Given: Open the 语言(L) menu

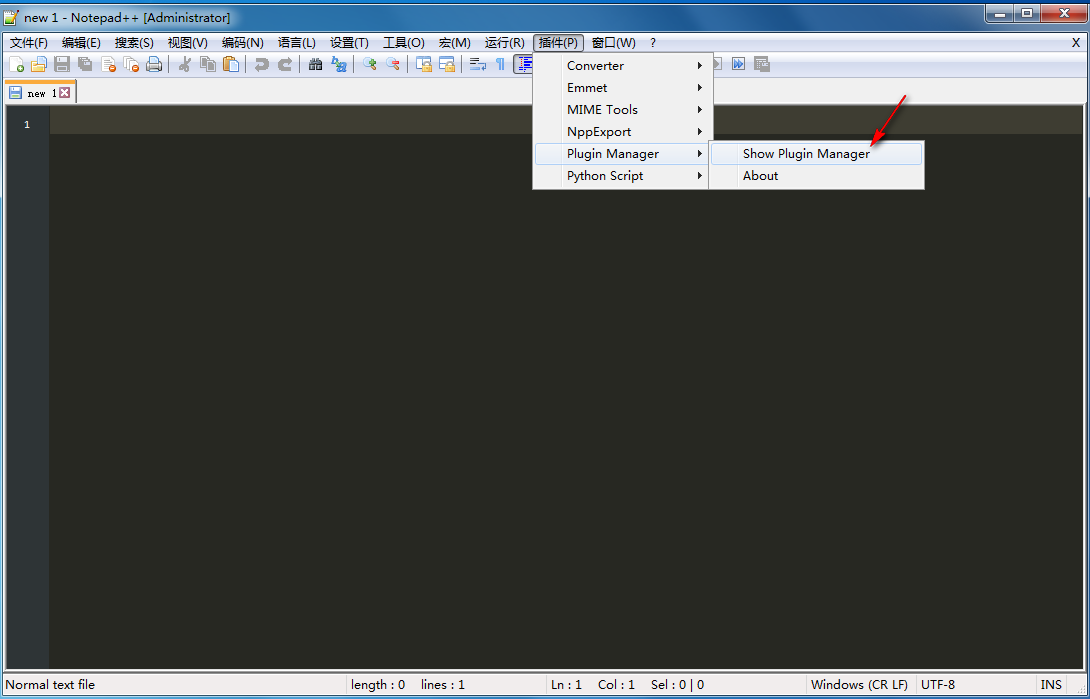Looking at the screenshot, I should click(297, 43).
